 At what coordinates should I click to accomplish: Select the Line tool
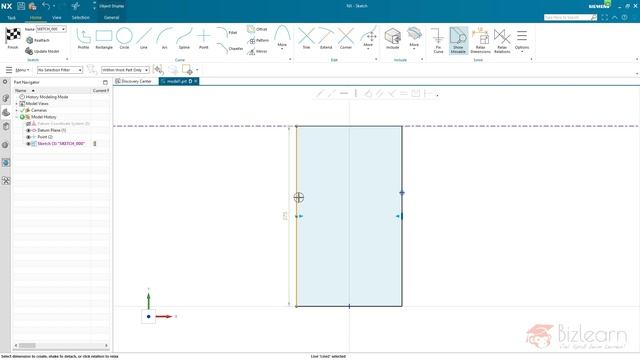click(x=144, y=39)
